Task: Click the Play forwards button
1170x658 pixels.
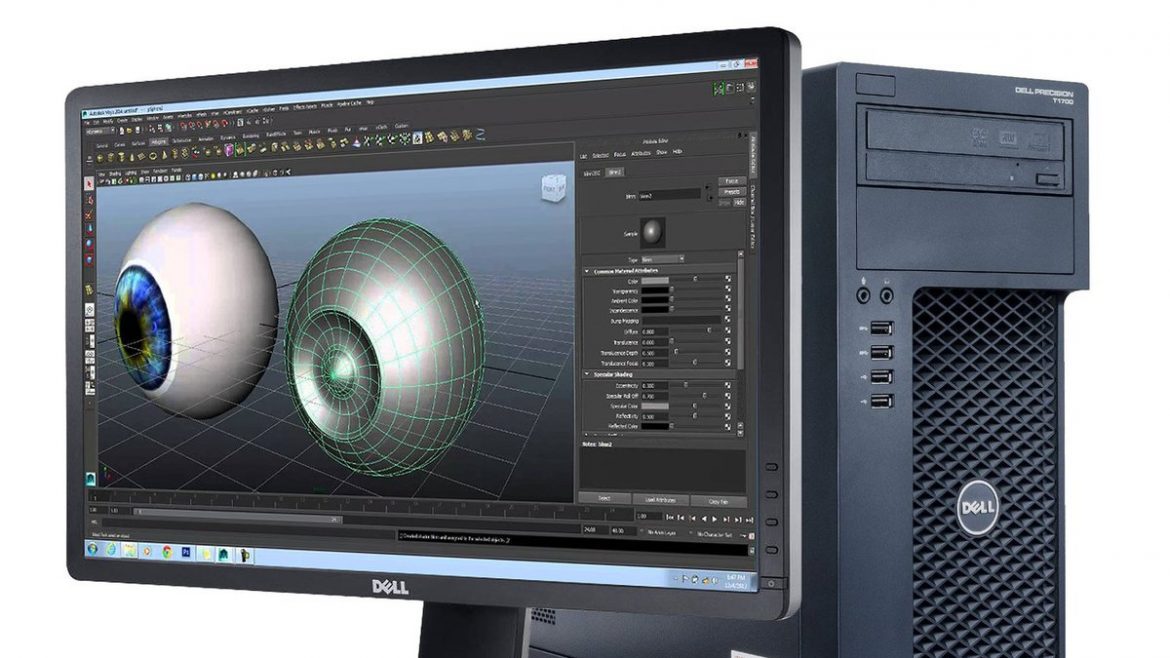Action: click(715, 518)
